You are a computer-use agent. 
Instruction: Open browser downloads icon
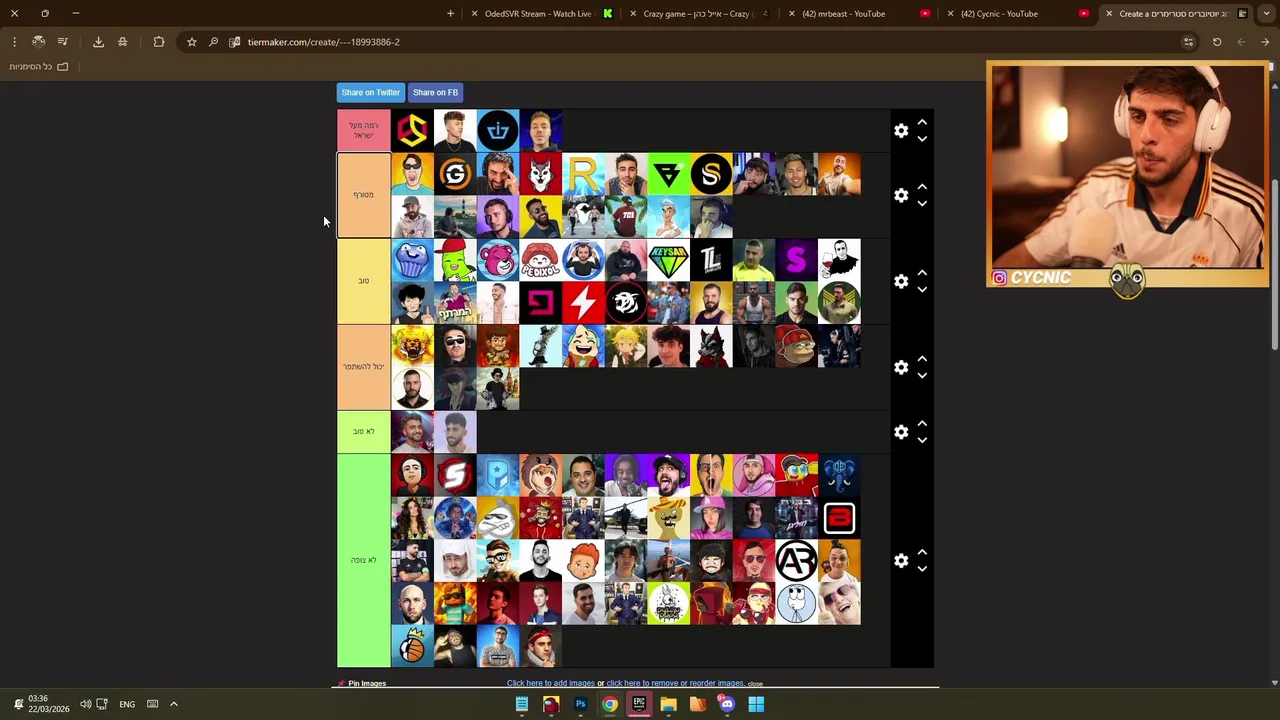[x=98, y=42]
